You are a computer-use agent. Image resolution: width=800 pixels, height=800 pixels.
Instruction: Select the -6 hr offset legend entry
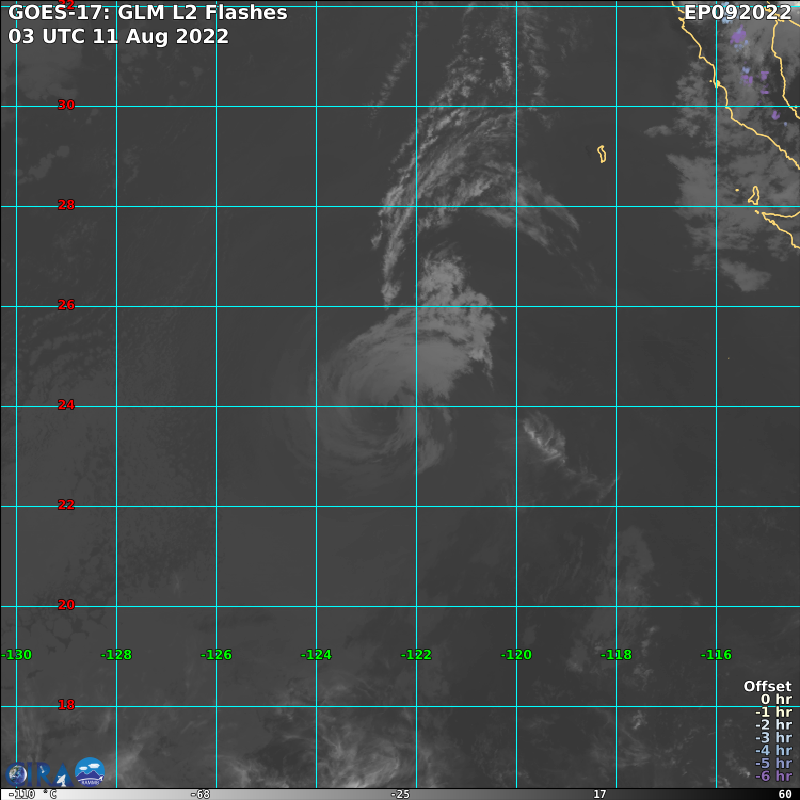tap(773, 776)
